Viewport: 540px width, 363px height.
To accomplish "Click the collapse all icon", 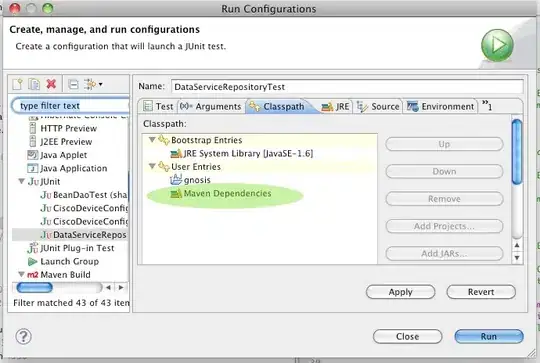I will (73, 84).
